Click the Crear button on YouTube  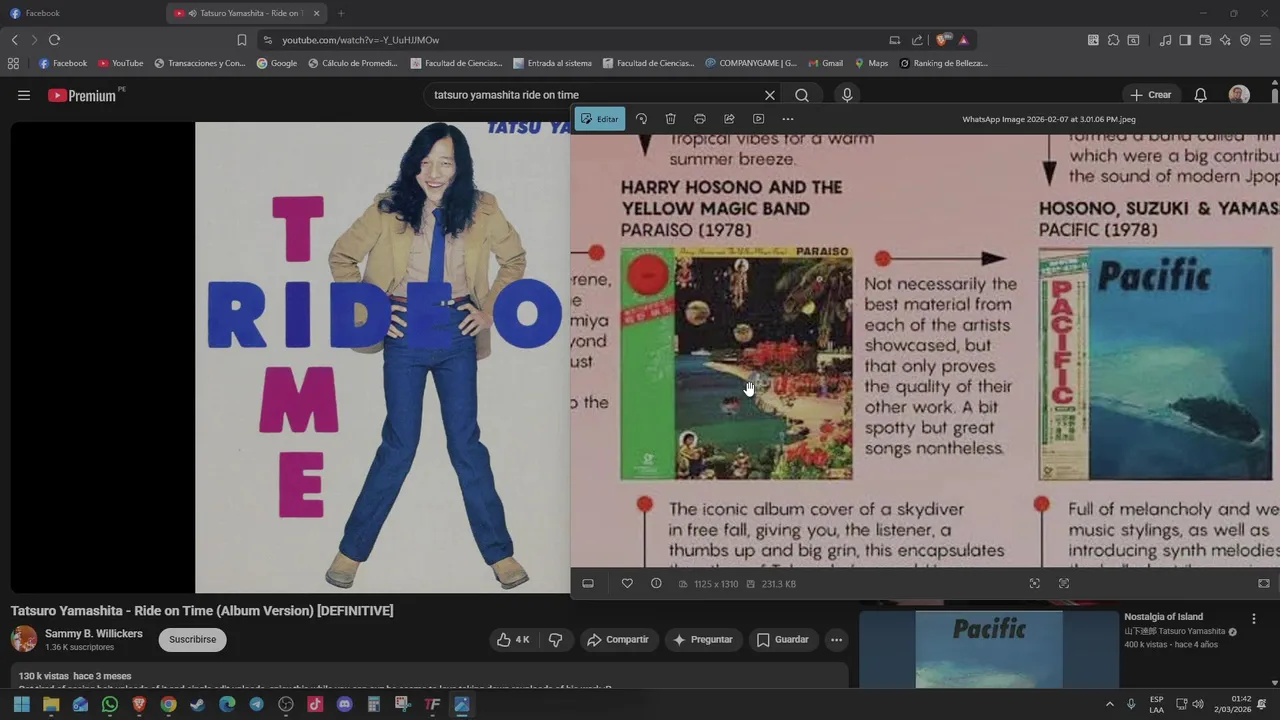(x=1150, y=95)
